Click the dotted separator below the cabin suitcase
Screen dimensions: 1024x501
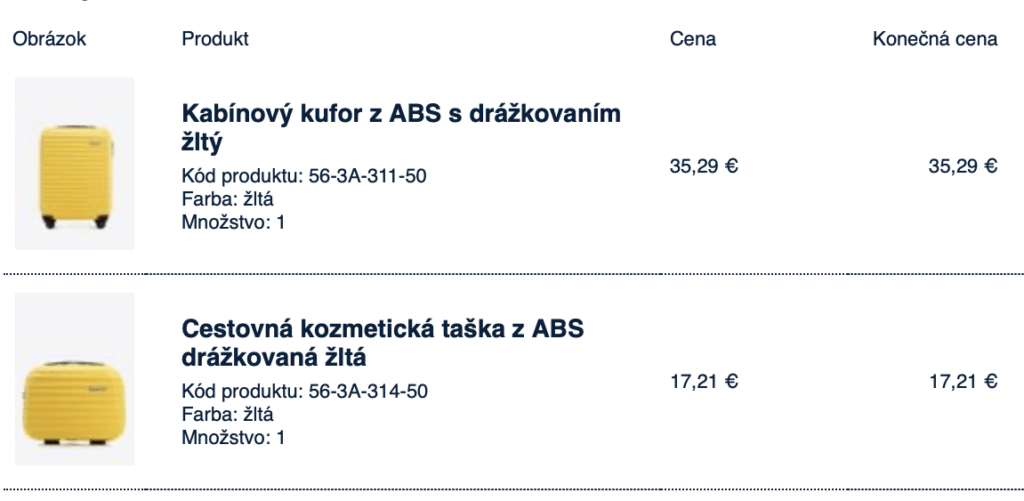click(512, 272)
